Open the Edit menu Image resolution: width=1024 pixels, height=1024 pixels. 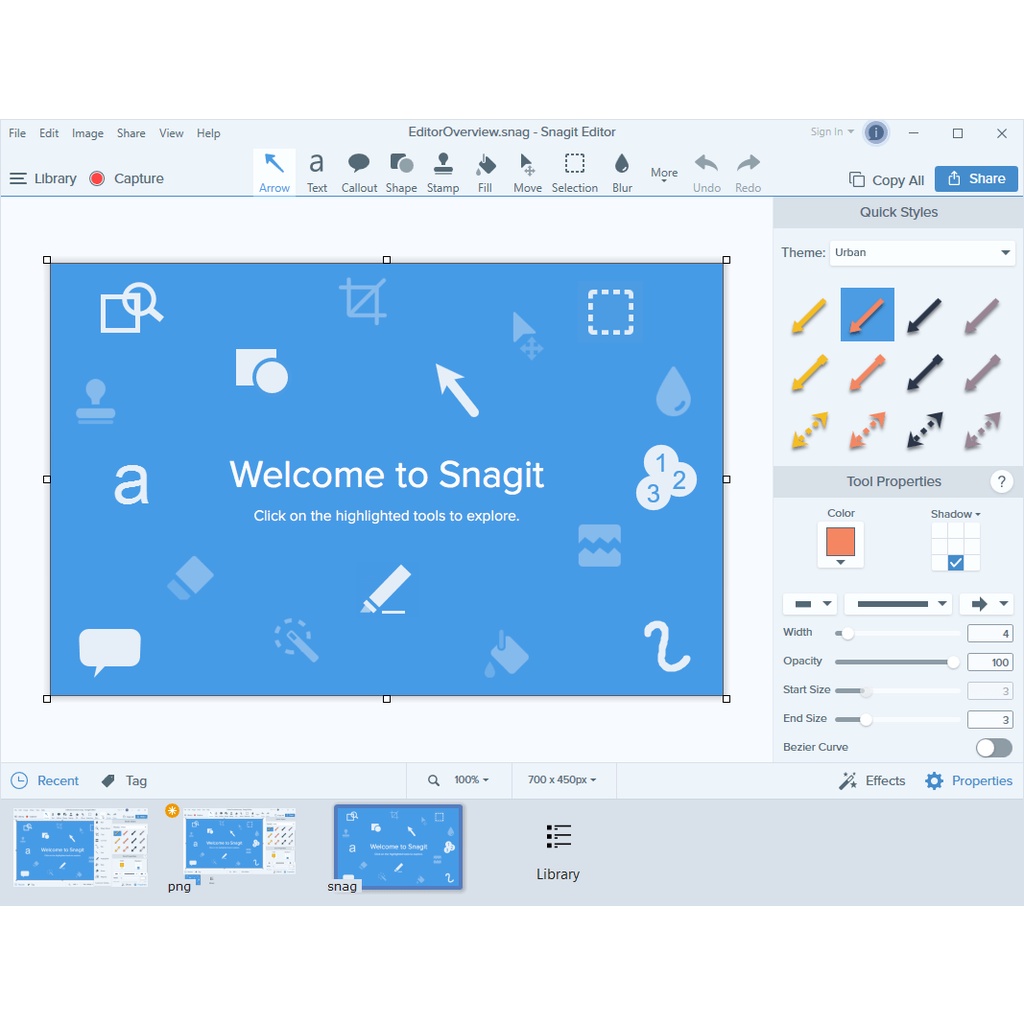(49, 133)
